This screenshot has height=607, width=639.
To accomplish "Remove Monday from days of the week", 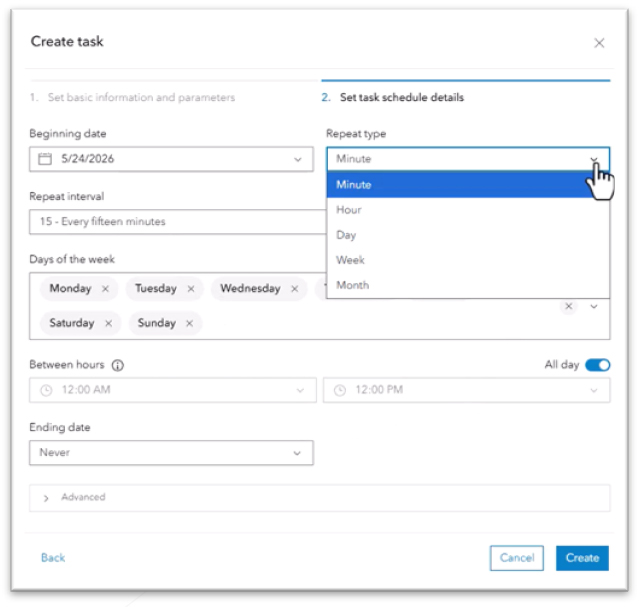I will pos(106,289).
